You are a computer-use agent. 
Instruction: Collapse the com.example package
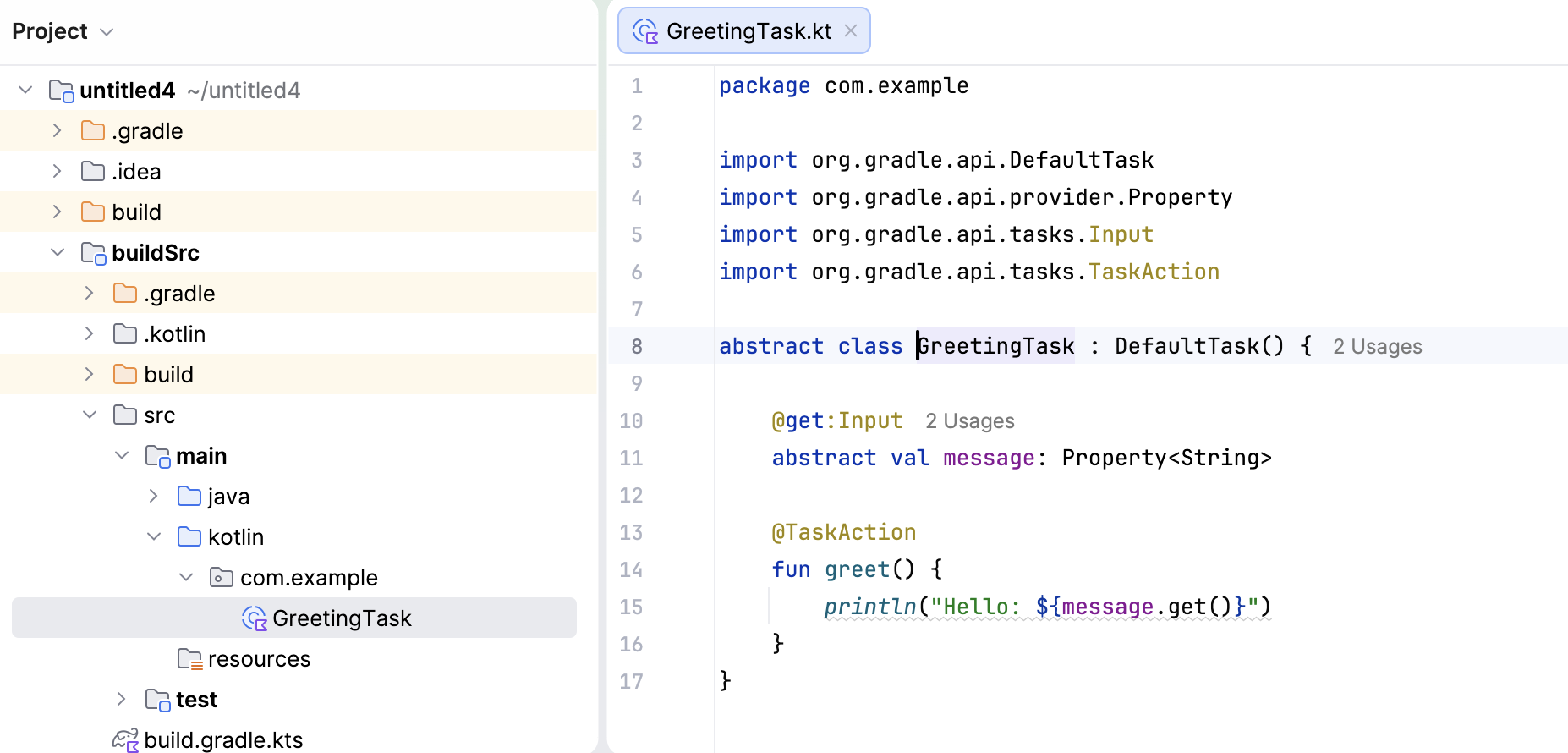[x=186, y=577]
